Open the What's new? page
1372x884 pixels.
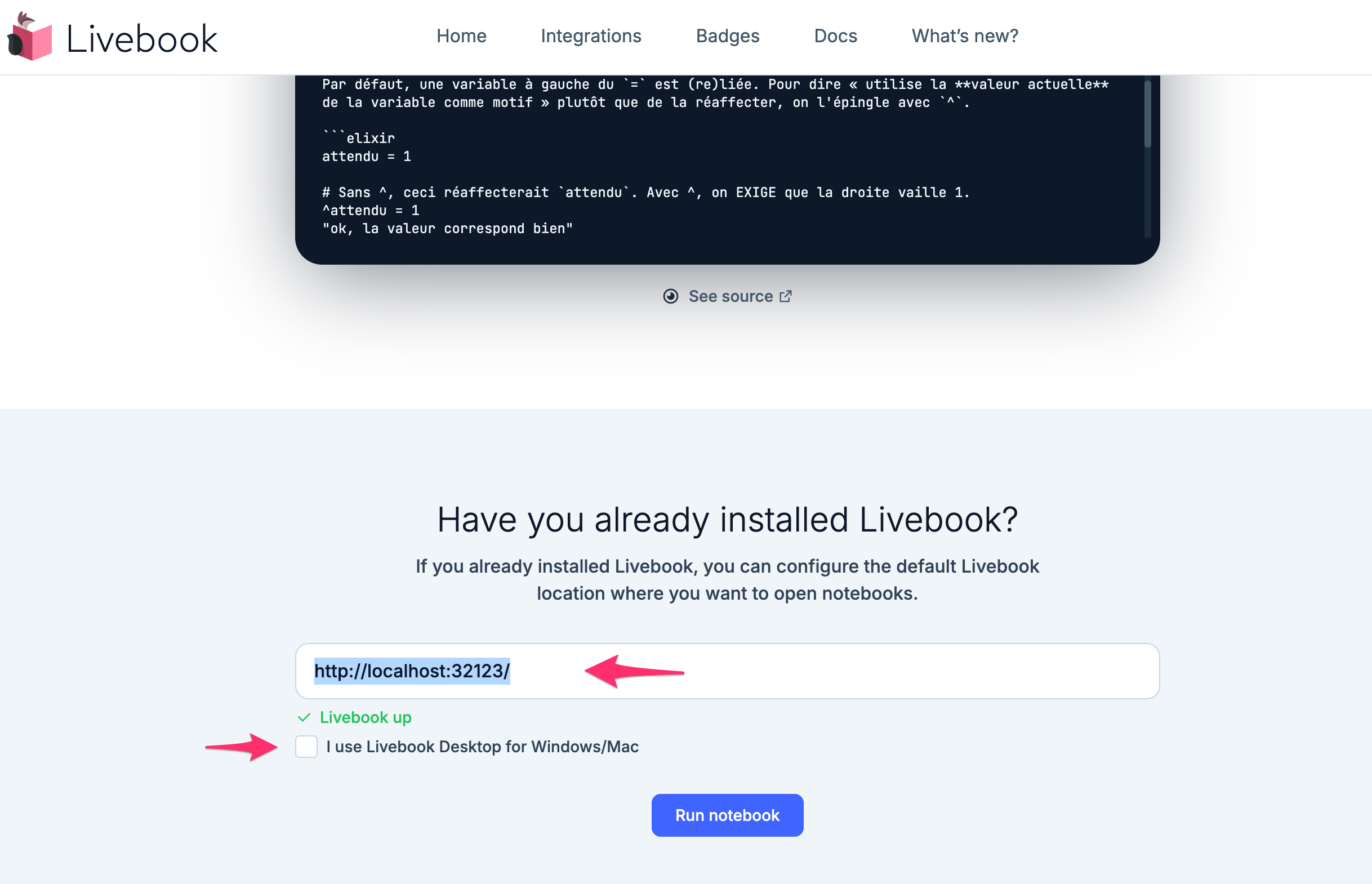pyautogui.click(x=964, y=35)
